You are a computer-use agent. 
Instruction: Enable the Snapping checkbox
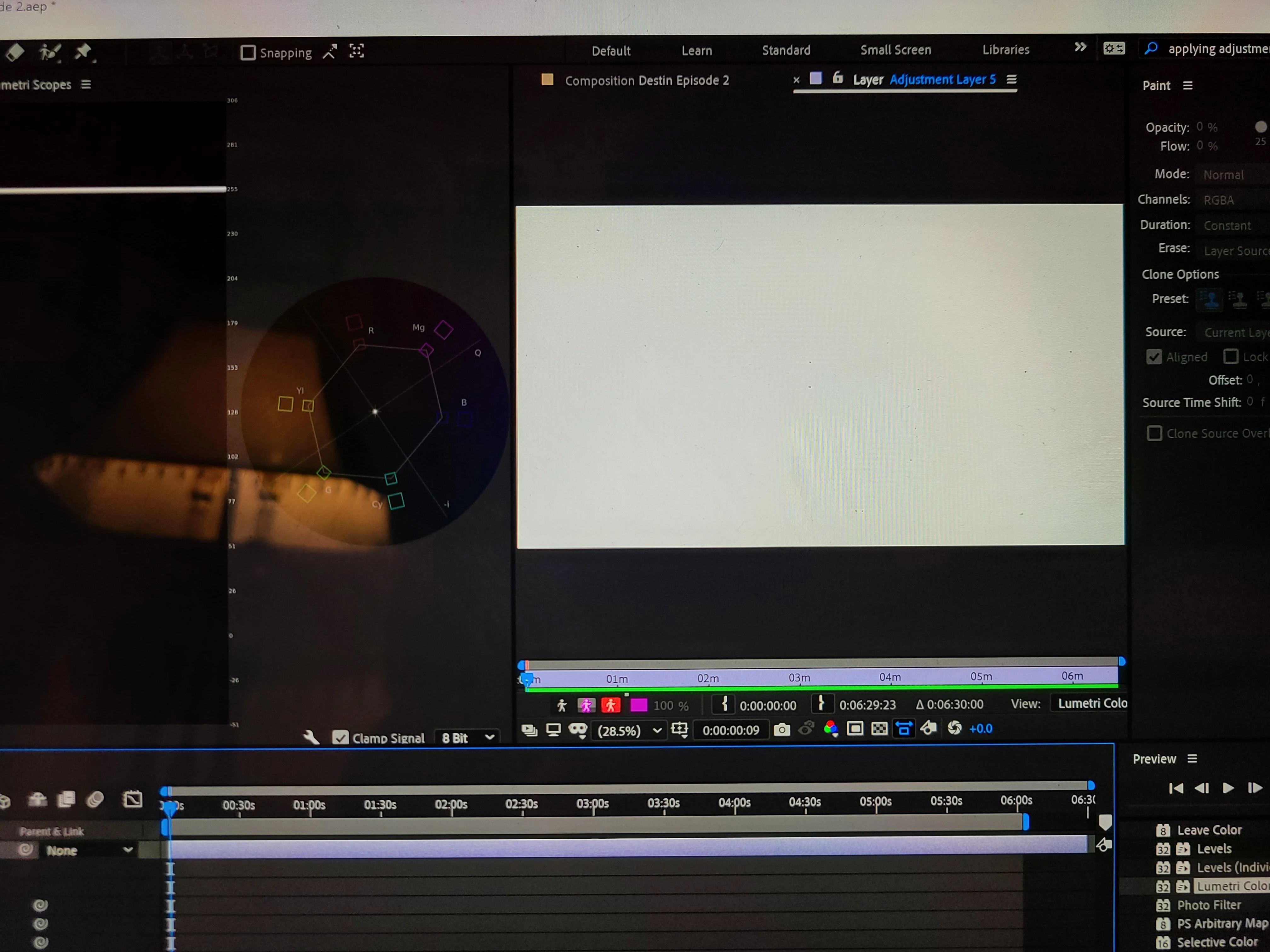pyautogui.click(x=248, y=53)
